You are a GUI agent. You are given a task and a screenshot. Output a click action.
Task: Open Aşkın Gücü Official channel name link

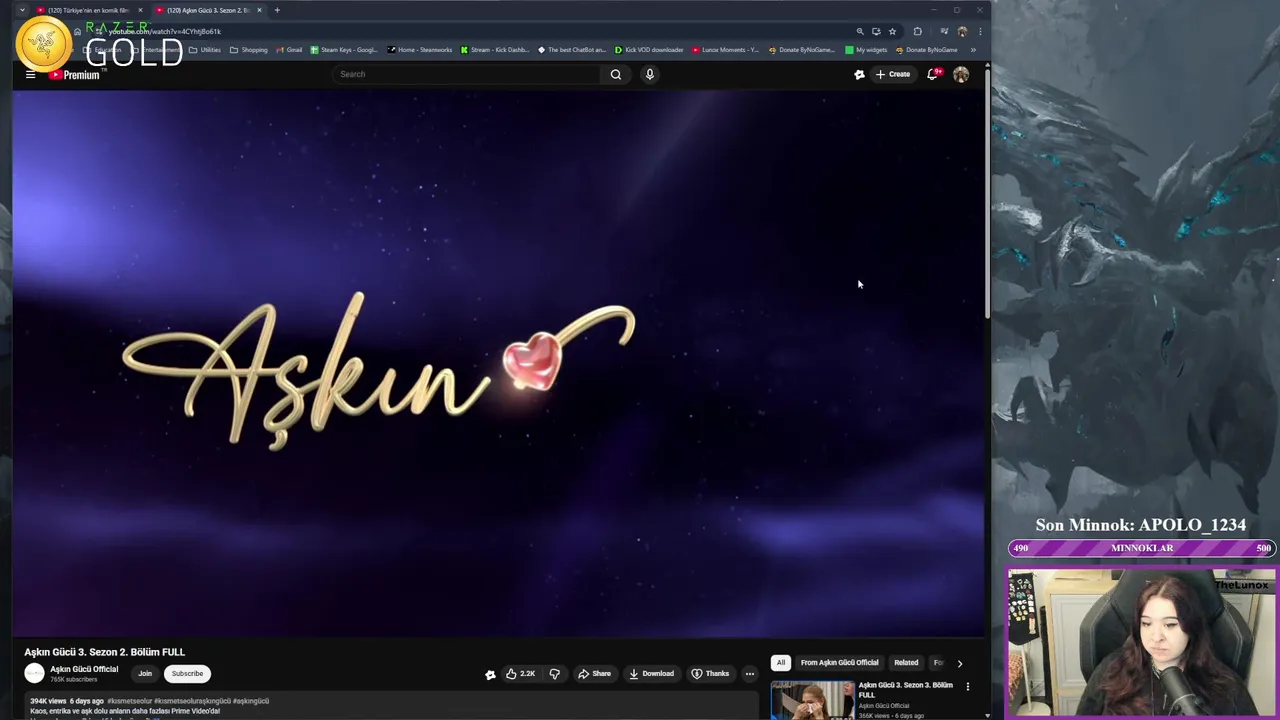pos(84,669)
